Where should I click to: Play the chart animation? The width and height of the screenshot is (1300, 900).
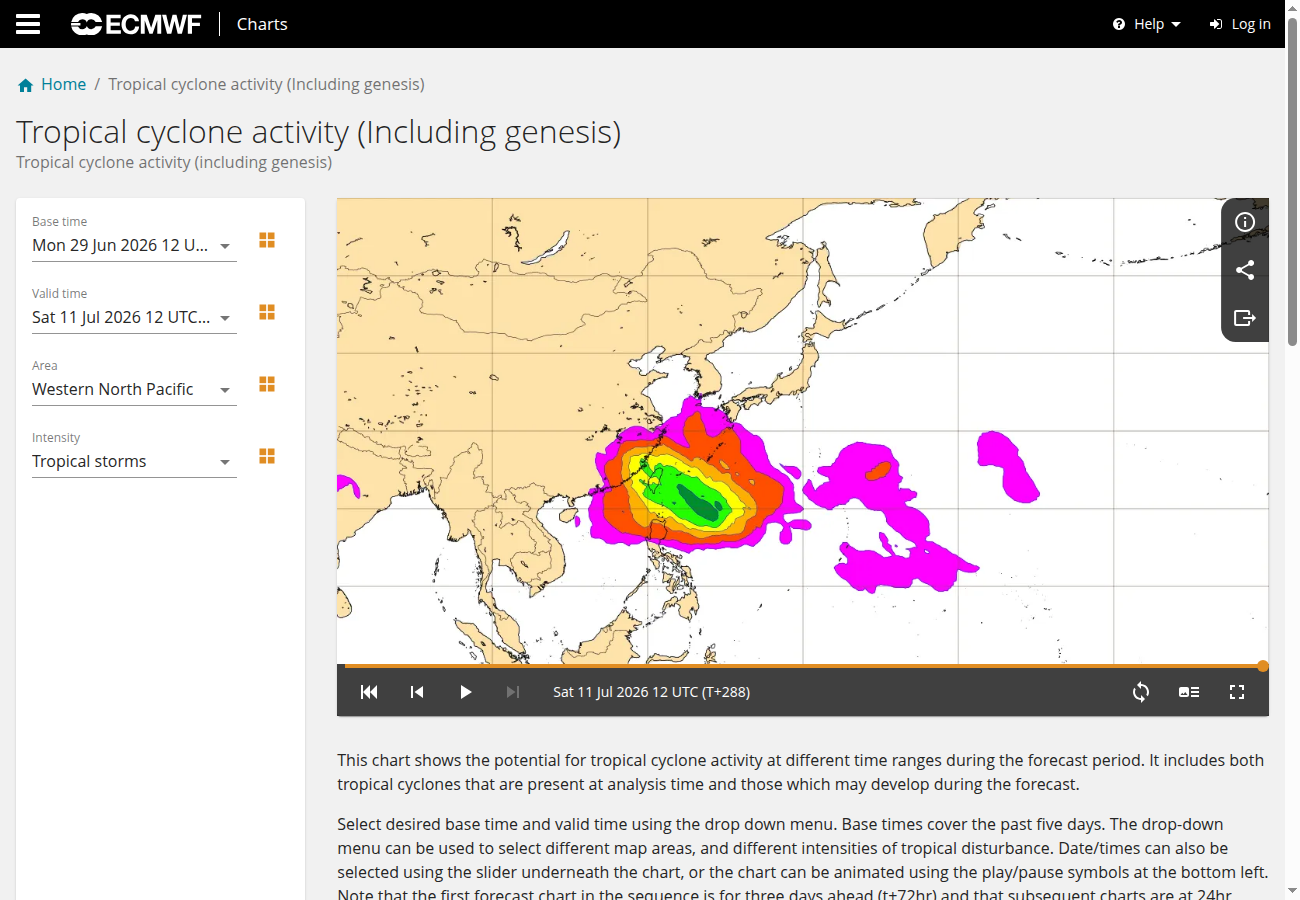click(465, 692)
